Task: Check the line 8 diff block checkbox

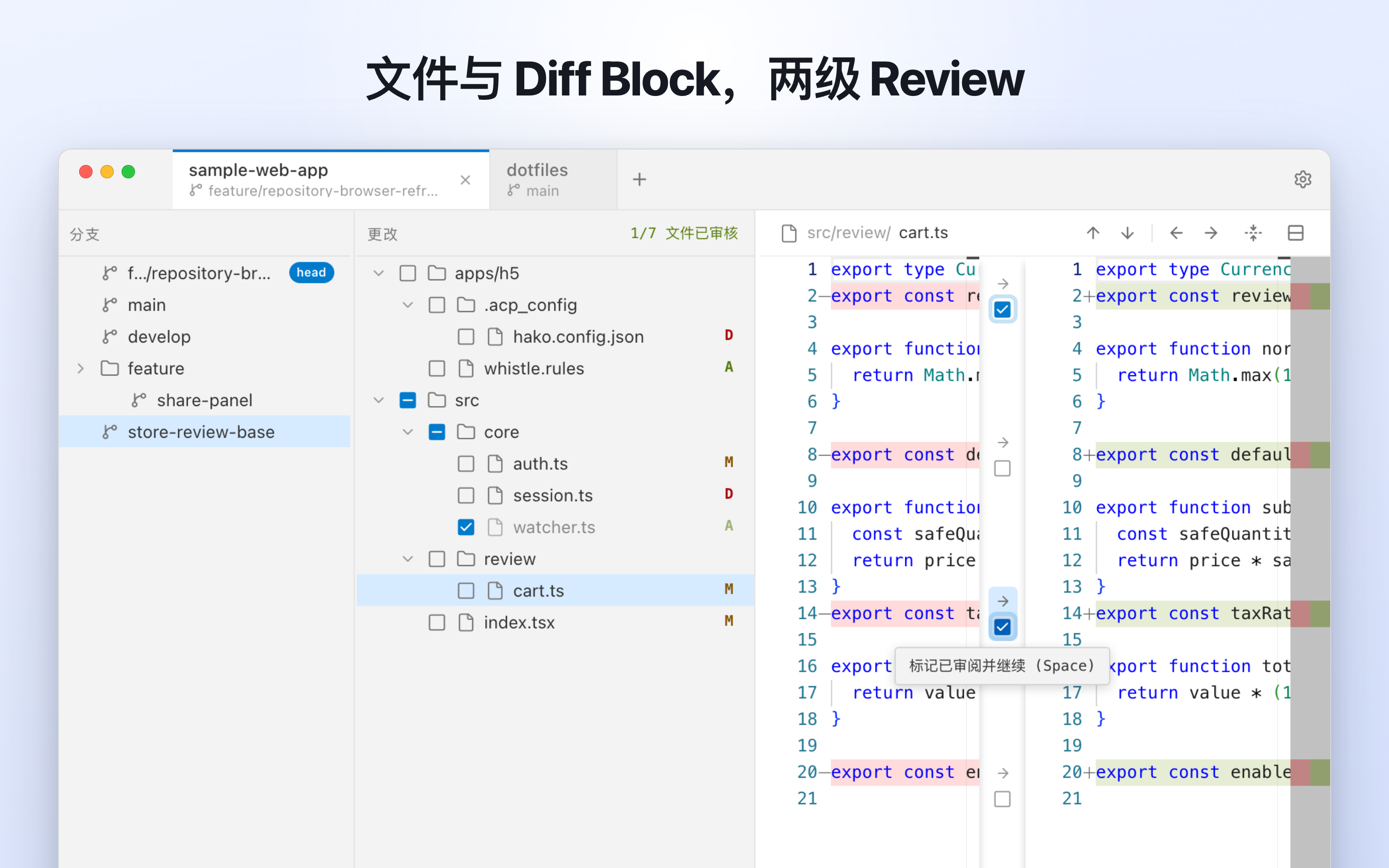Action: [1003, 468]
